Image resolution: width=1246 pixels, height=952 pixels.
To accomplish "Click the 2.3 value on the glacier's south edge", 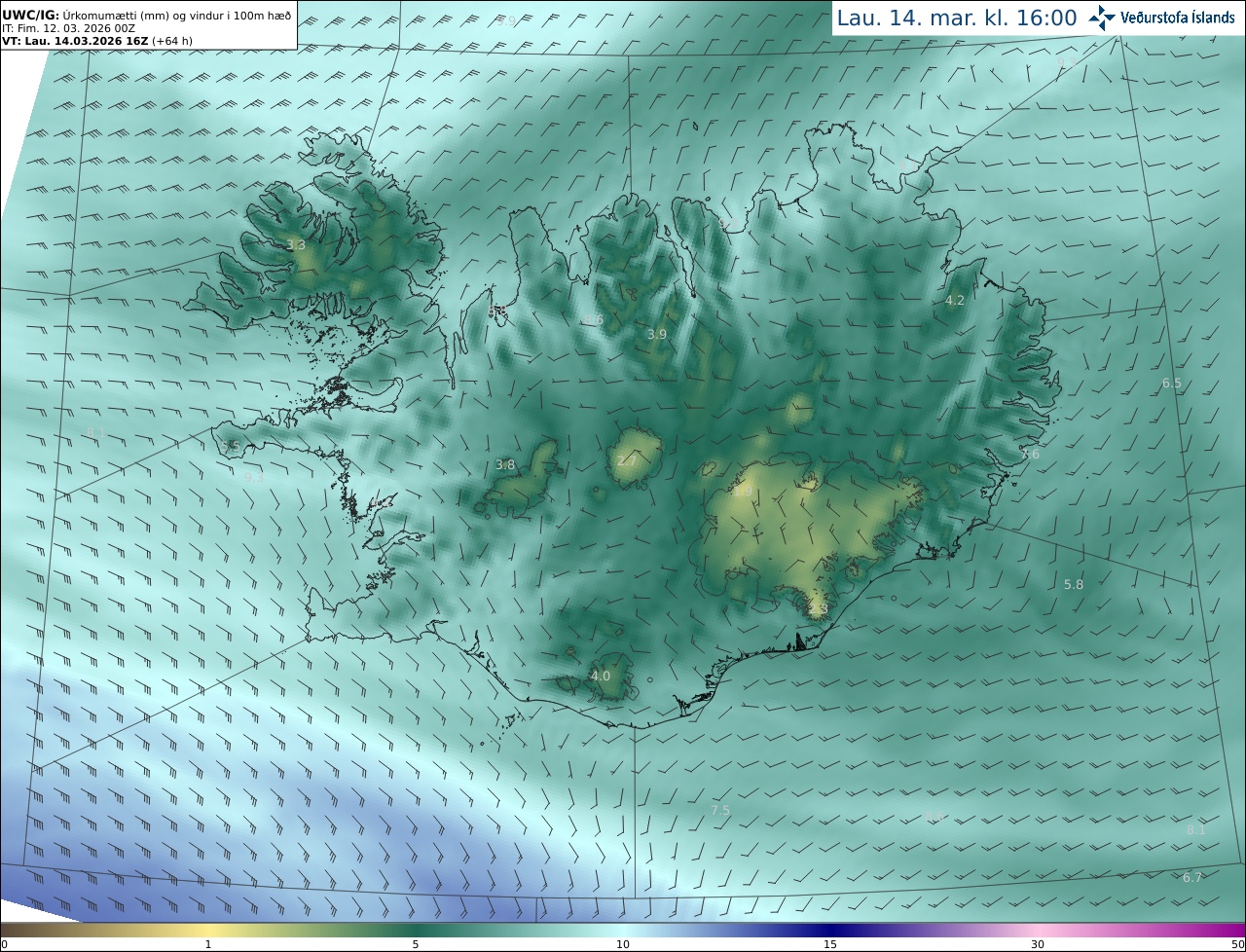I will 818,609.
